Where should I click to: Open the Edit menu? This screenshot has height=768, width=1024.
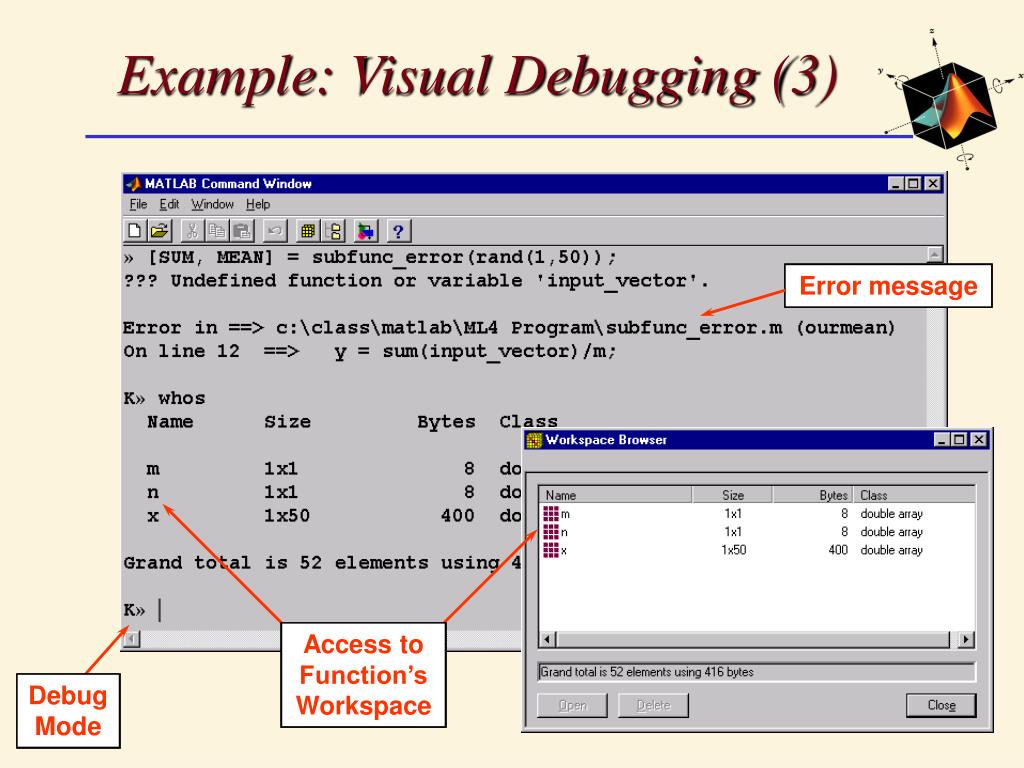click(169, 204)
